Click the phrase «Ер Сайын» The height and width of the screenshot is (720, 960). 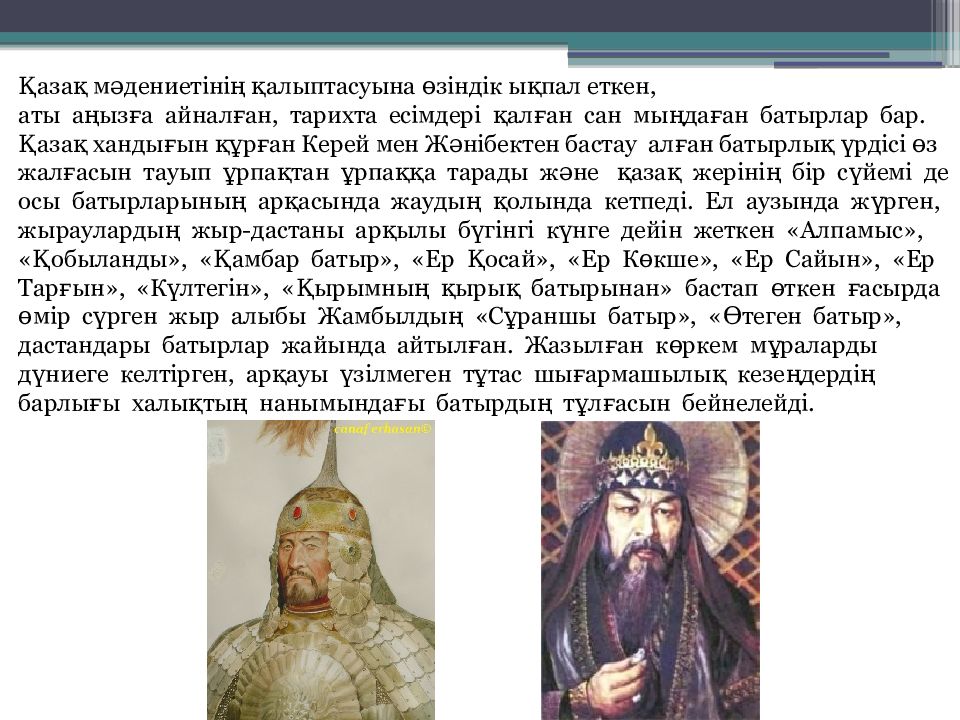click(x=805, y=260)
